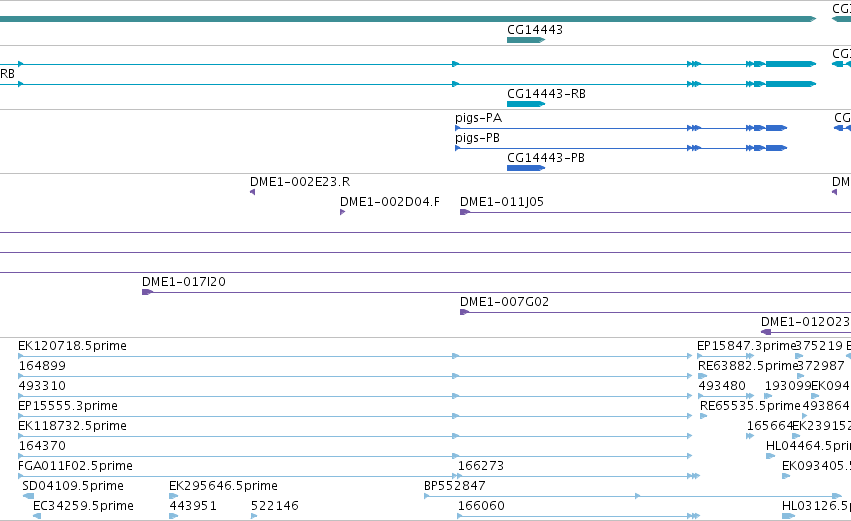The width and height of the screenshot is (851, 521).
Task: Select the FGA011F02.5prime label
Action: click(75, 466)
